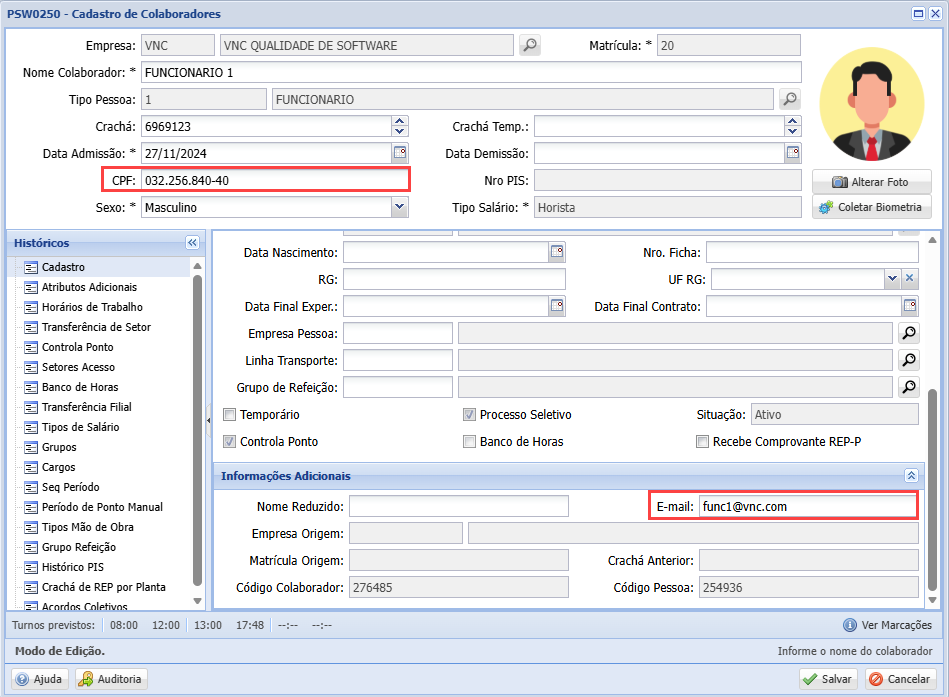Open Tipos de Salário history

click(80, 427)
